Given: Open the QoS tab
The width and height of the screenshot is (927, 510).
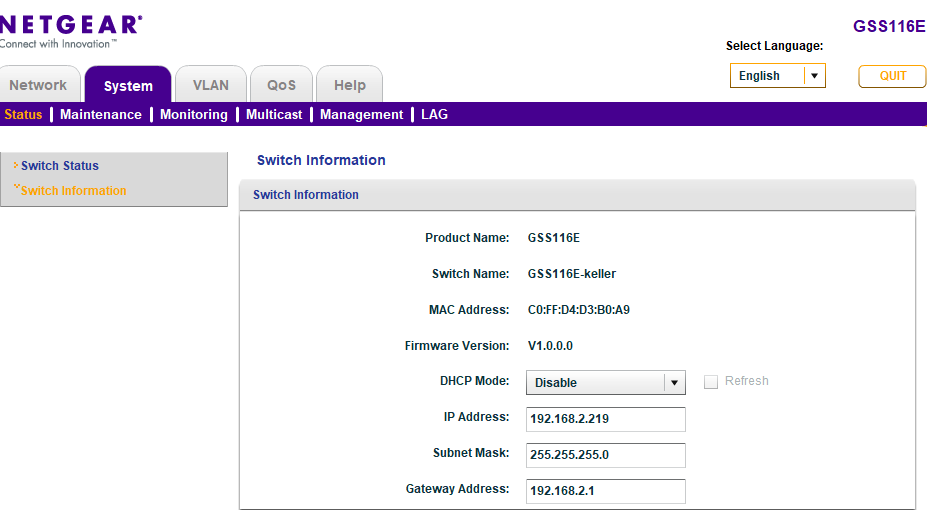Looking at the screenshot, I should pos(281,85).
